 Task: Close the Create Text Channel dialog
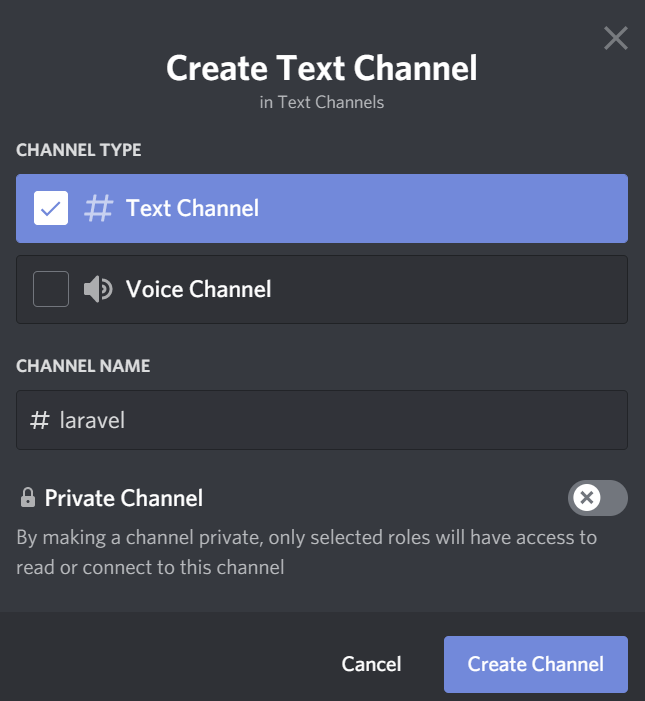[616, 39]
